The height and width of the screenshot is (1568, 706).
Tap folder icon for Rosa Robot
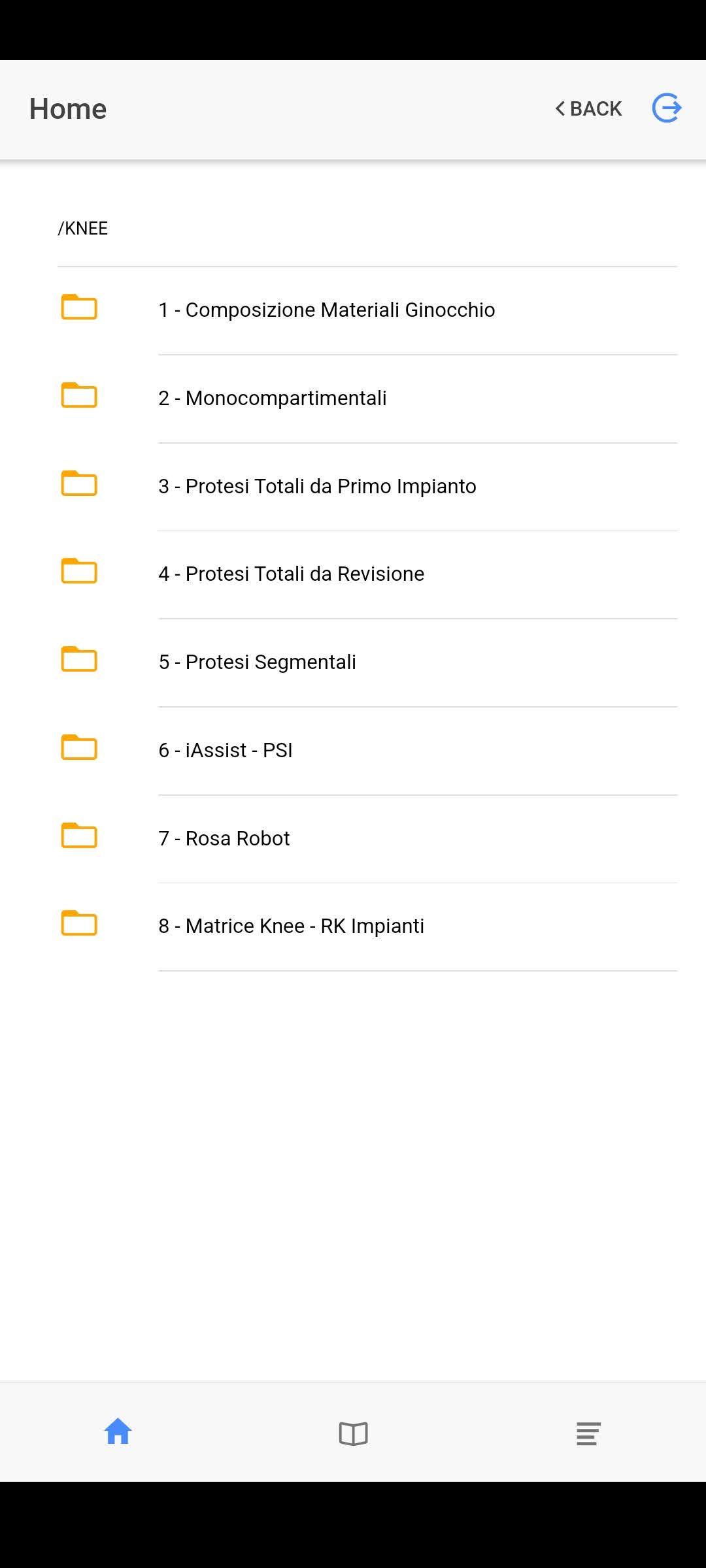click(79, 836)
